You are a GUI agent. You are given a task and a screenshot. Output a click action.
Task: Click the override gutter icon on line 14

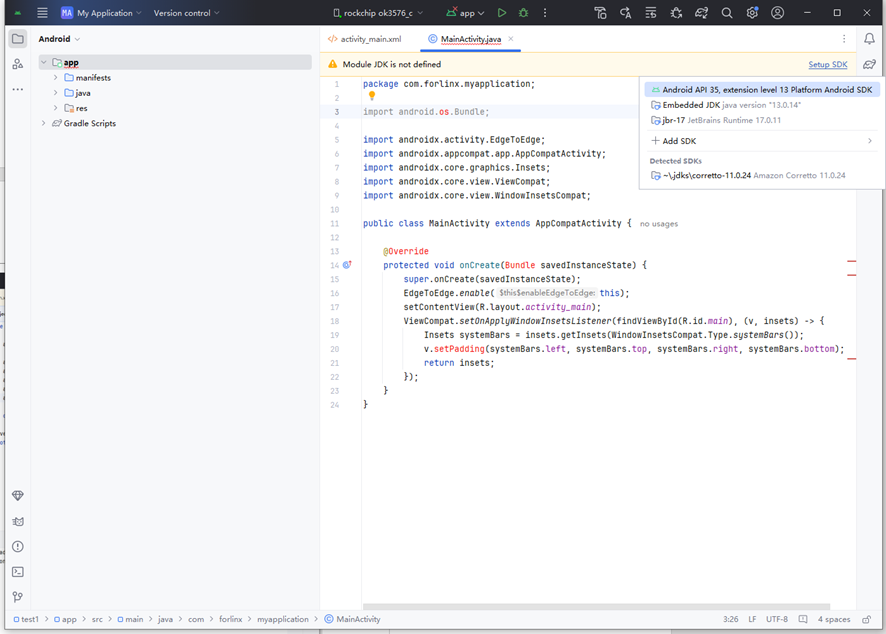(x=347, y=264)
